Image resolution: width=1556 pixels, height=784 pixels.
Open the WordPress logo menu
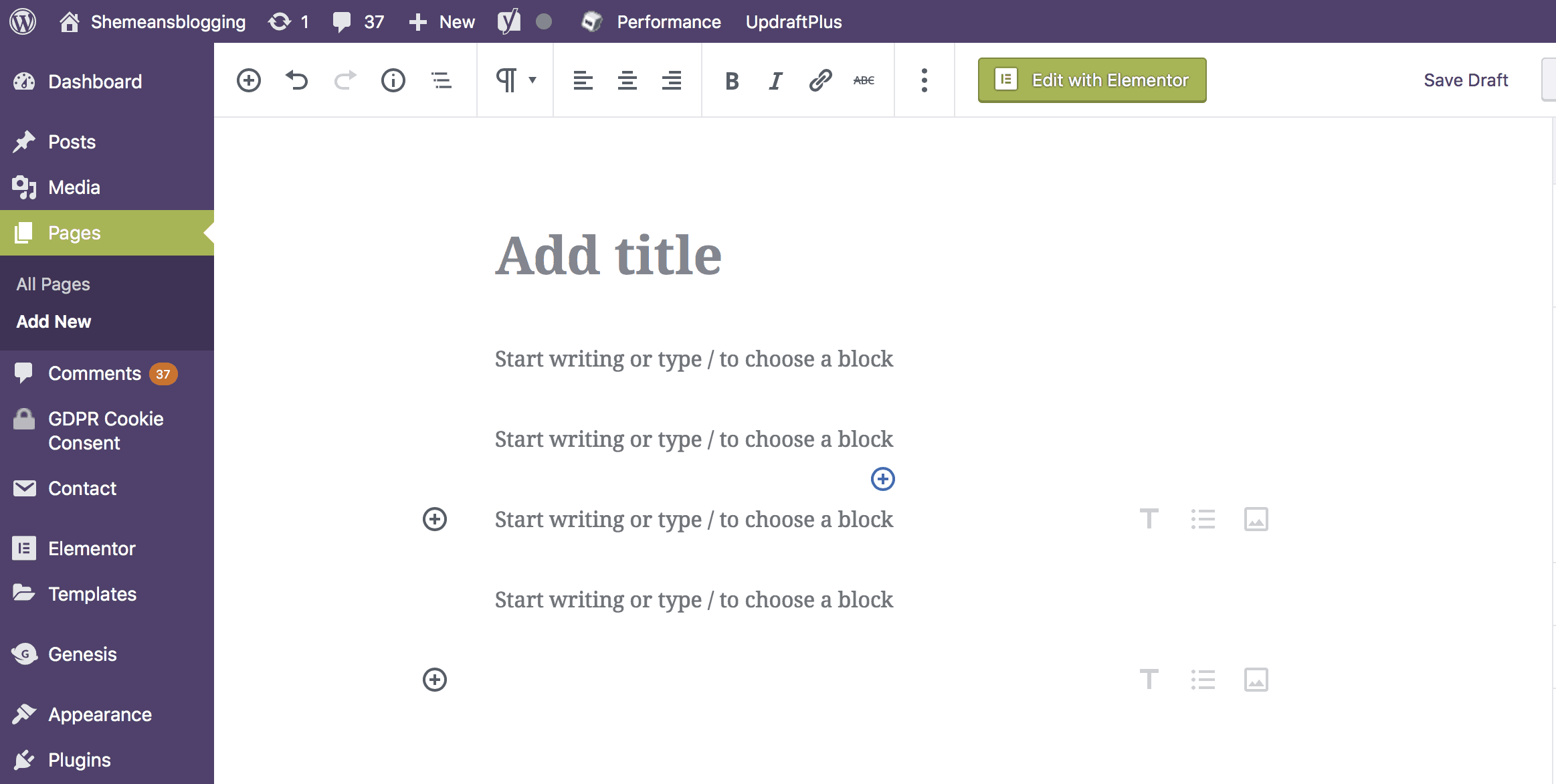[23, 21]
